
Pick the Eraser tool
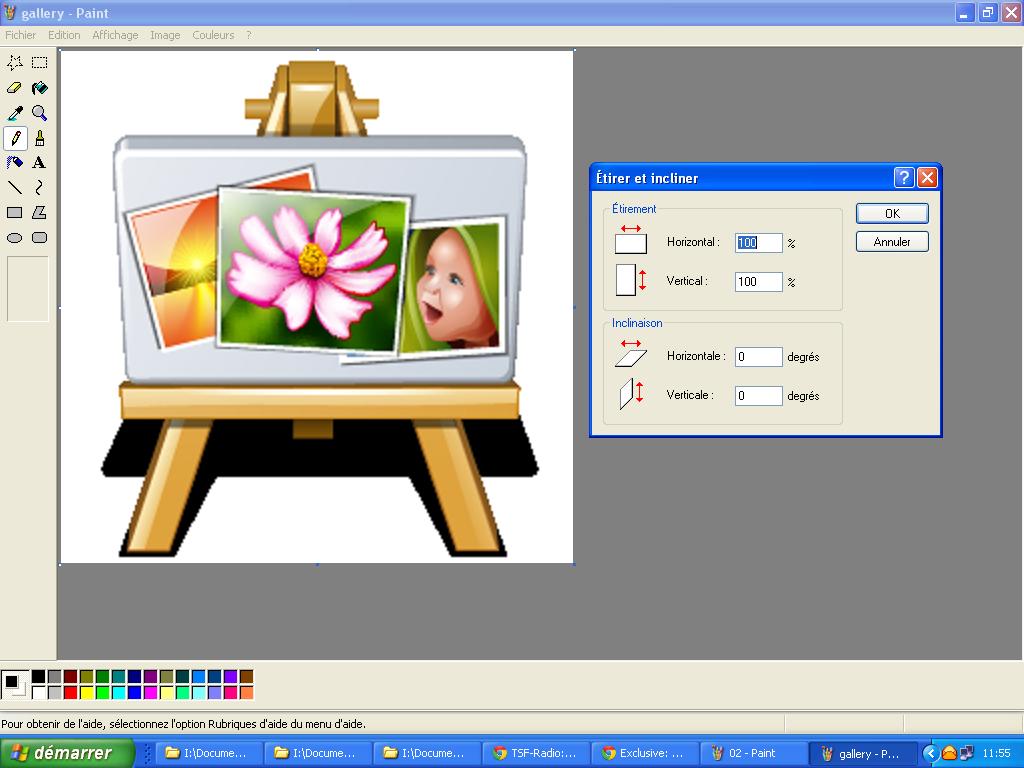pos(15,88)
